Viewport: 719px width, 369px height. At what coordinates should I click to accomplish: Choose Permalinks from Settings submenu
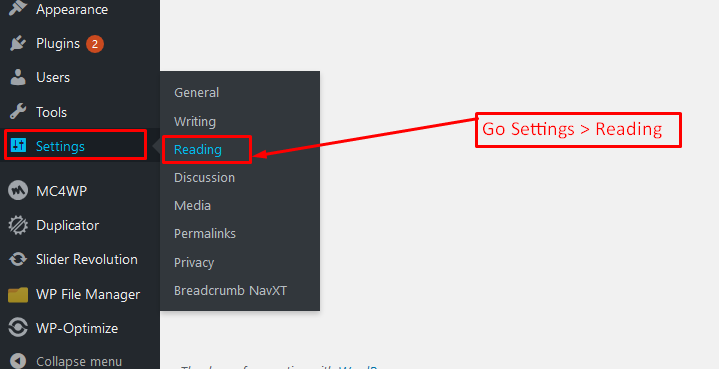[205, 233]
